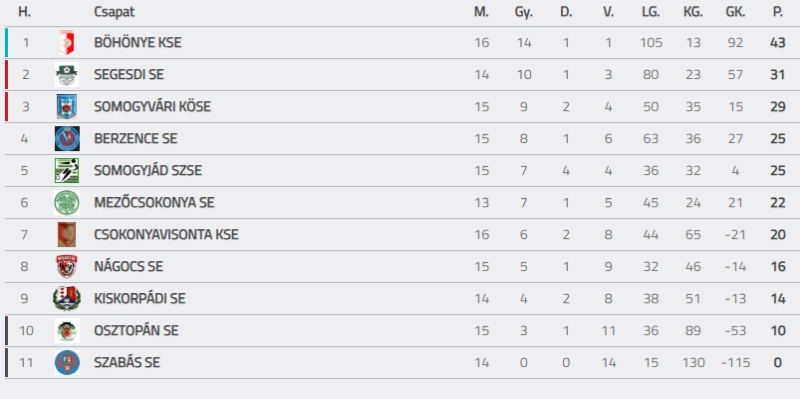
Task: Open the Osztopán SE team logo
Action: [x=67, y=331]
